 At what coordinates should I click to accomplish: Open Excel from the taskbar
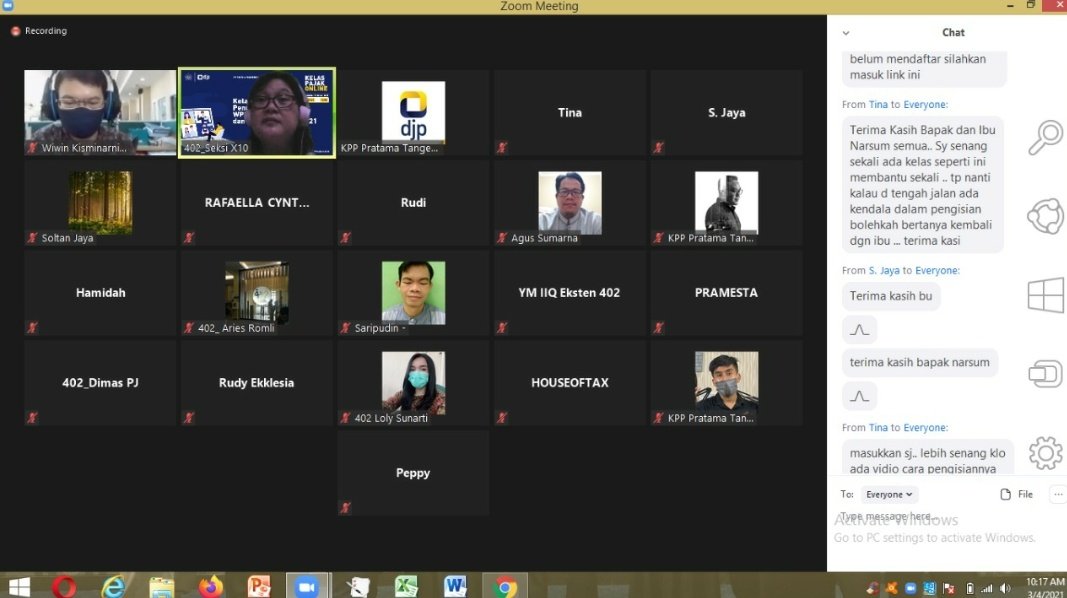tap(406, 586)
